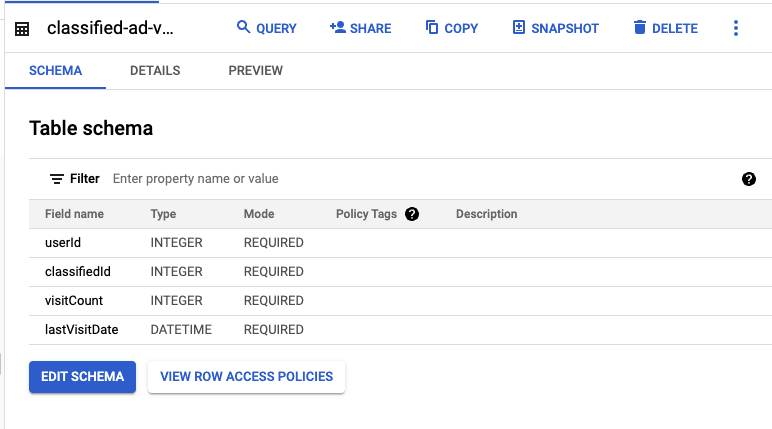This screenshot has height=429, width=772.
Task: Click REQUIRED mode in visitCount row
Action: coord(274,300)
